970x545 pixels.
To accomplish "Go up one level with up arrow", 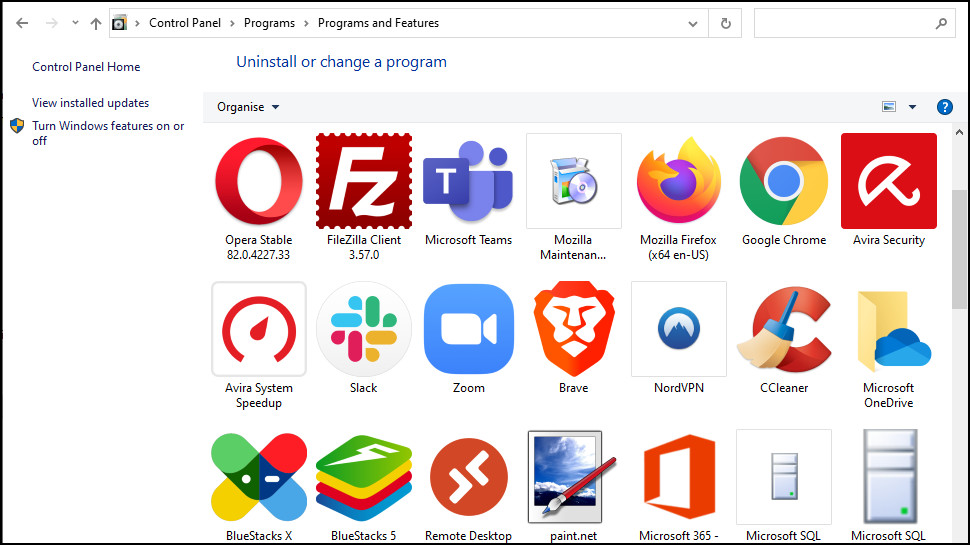I will pos(95,24).
